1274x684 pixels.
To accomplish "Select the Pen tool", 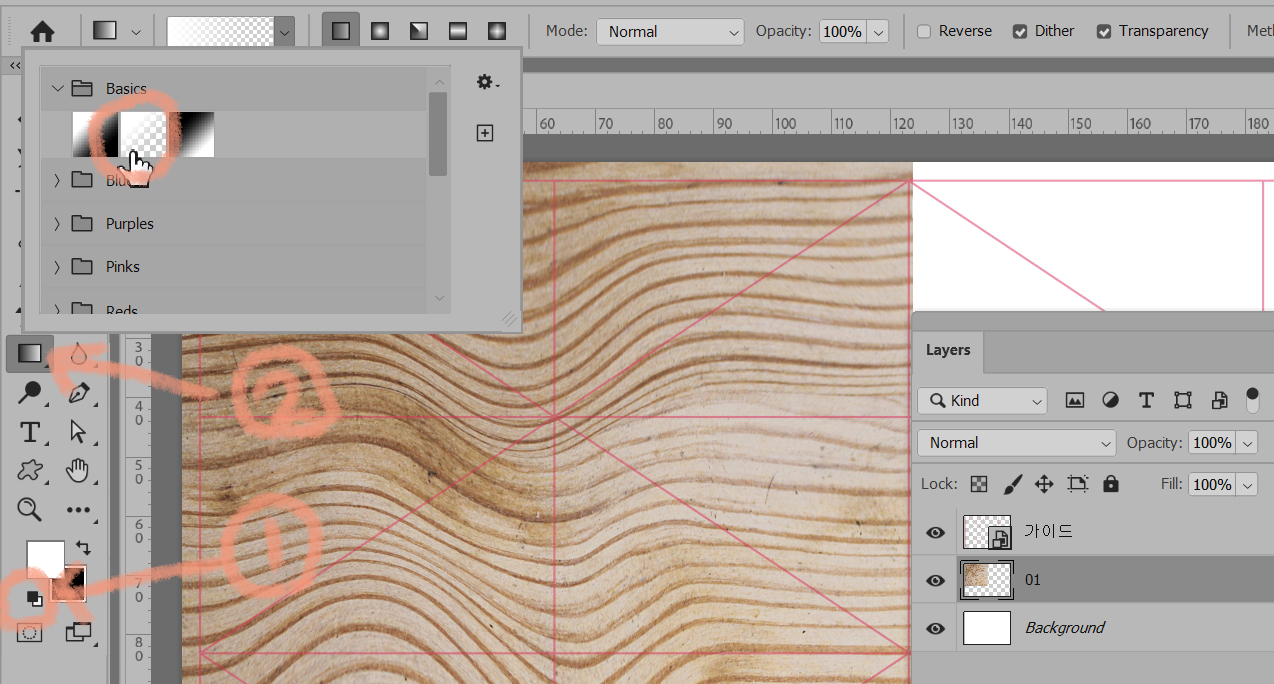I will [x=78, y=393].
